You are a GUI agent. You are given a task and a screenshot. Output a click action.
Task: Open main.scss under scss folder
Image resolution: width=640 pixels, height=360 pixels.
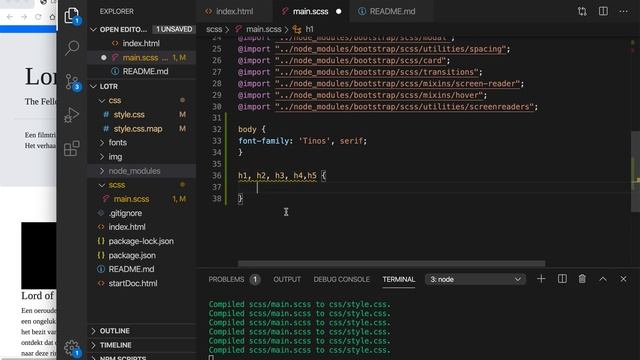click(x=142, y=199)
